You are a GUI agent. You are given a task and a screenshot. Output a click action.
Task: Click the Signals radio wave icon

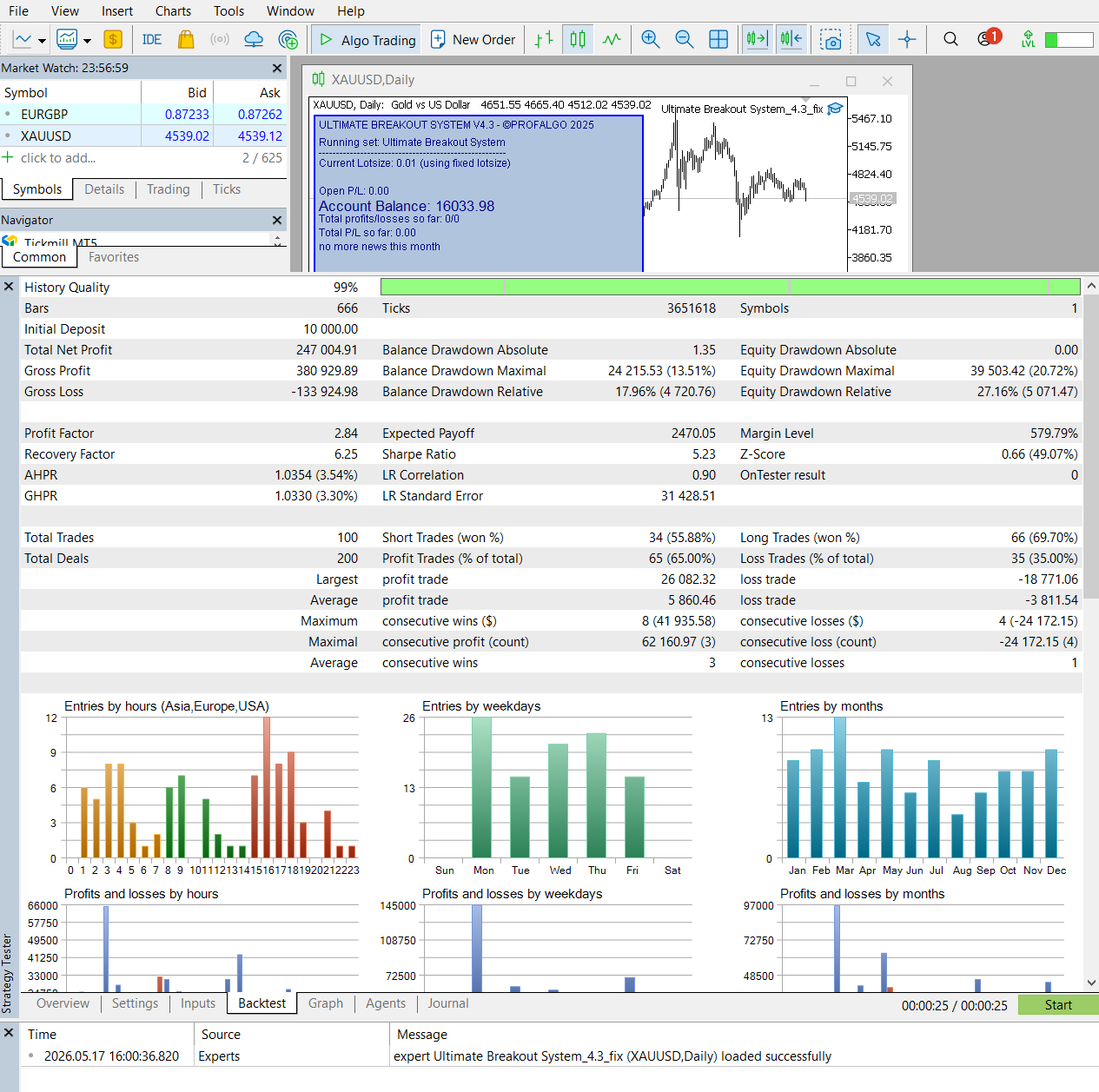220,39
